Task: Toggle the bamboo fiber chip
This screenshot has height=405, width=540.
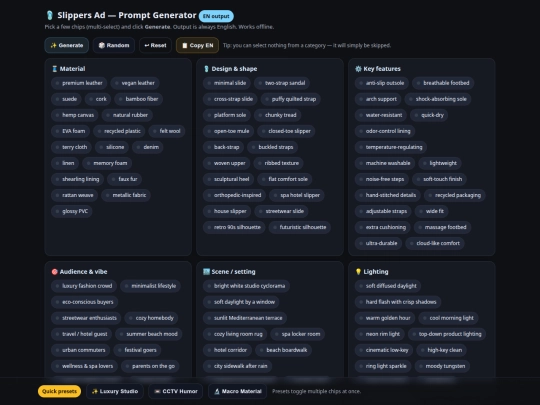Action: point(138,99)
